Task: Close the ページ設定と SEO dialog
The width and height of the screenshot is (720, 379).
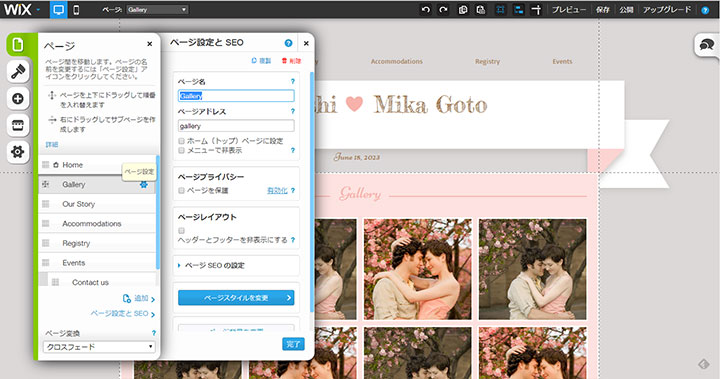Action: pyautogui.click(x=306, y=43)
